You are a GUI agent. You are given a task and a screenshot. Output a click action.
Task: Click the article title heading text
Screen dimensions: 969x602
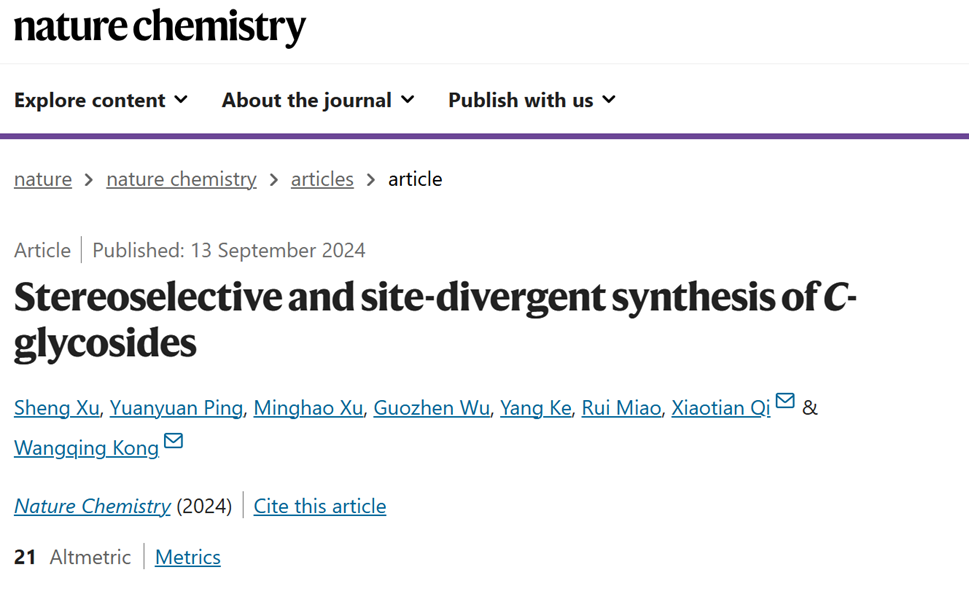(435, 320)
